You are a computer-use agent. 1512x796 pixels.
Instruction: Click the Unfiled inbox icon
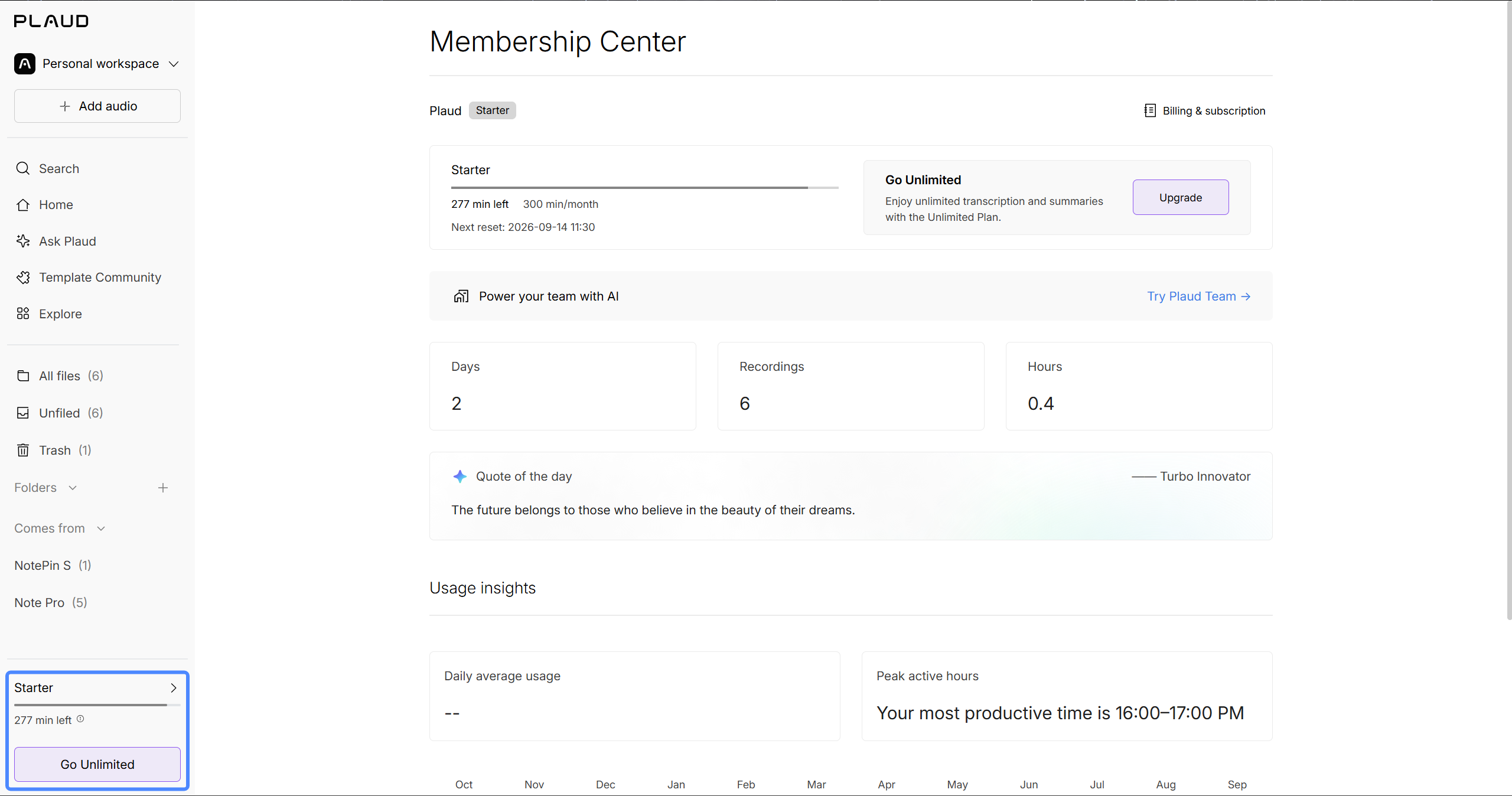pyautogui.click(x=23, y=413)
